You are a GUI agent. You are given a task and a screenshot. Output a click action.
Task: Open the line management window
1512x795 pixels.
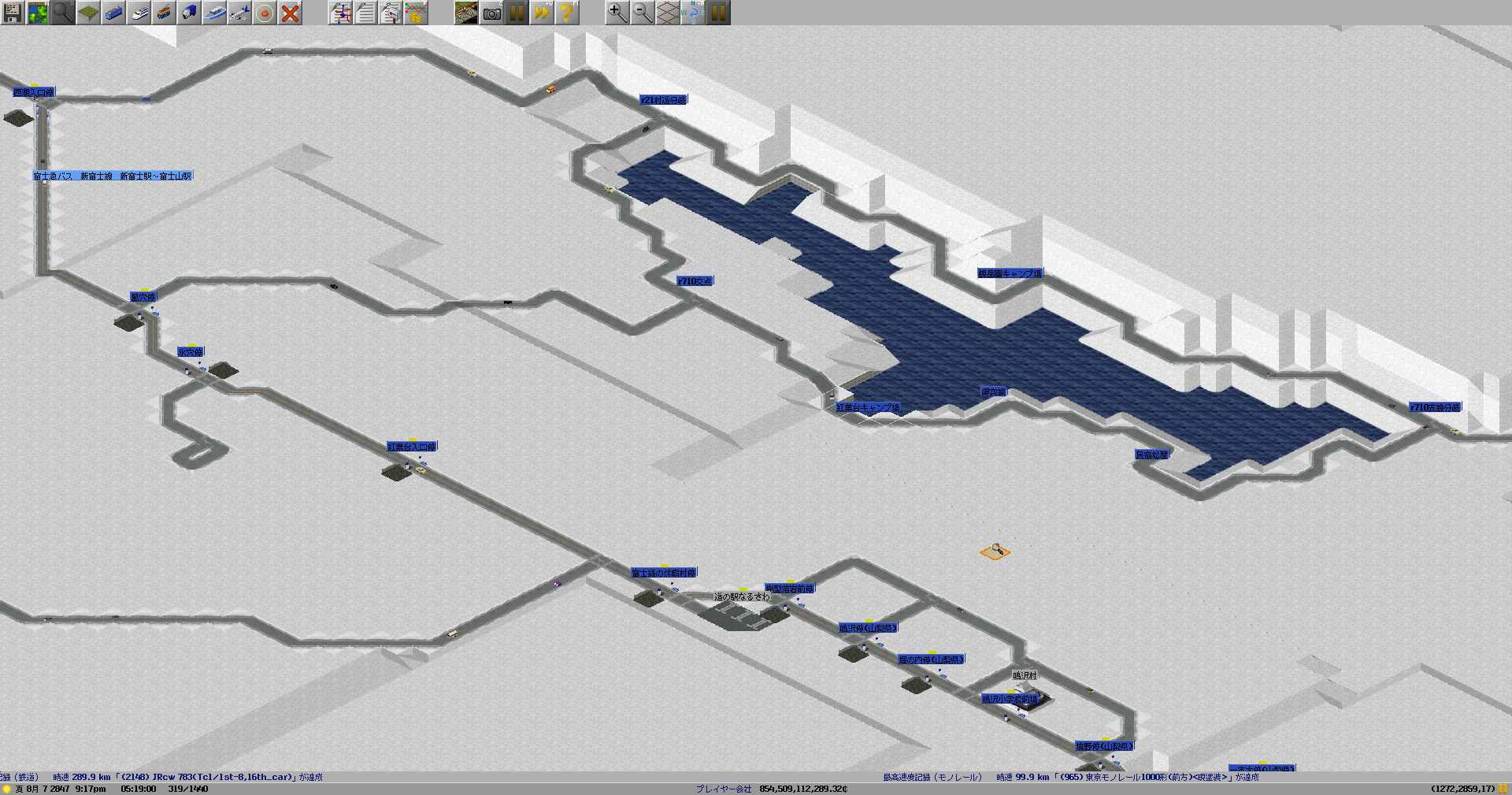click(x=340, y=13)
